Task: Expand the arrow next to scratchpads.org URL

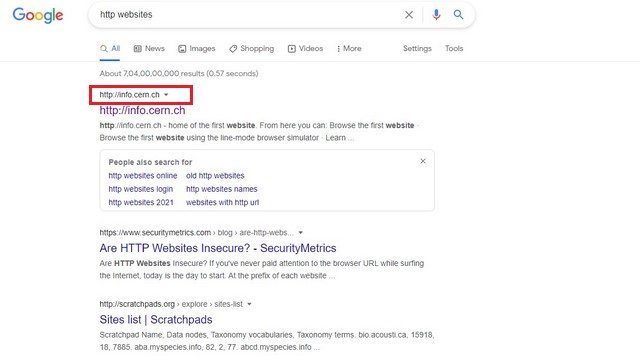Action: (x=249, y=304)
